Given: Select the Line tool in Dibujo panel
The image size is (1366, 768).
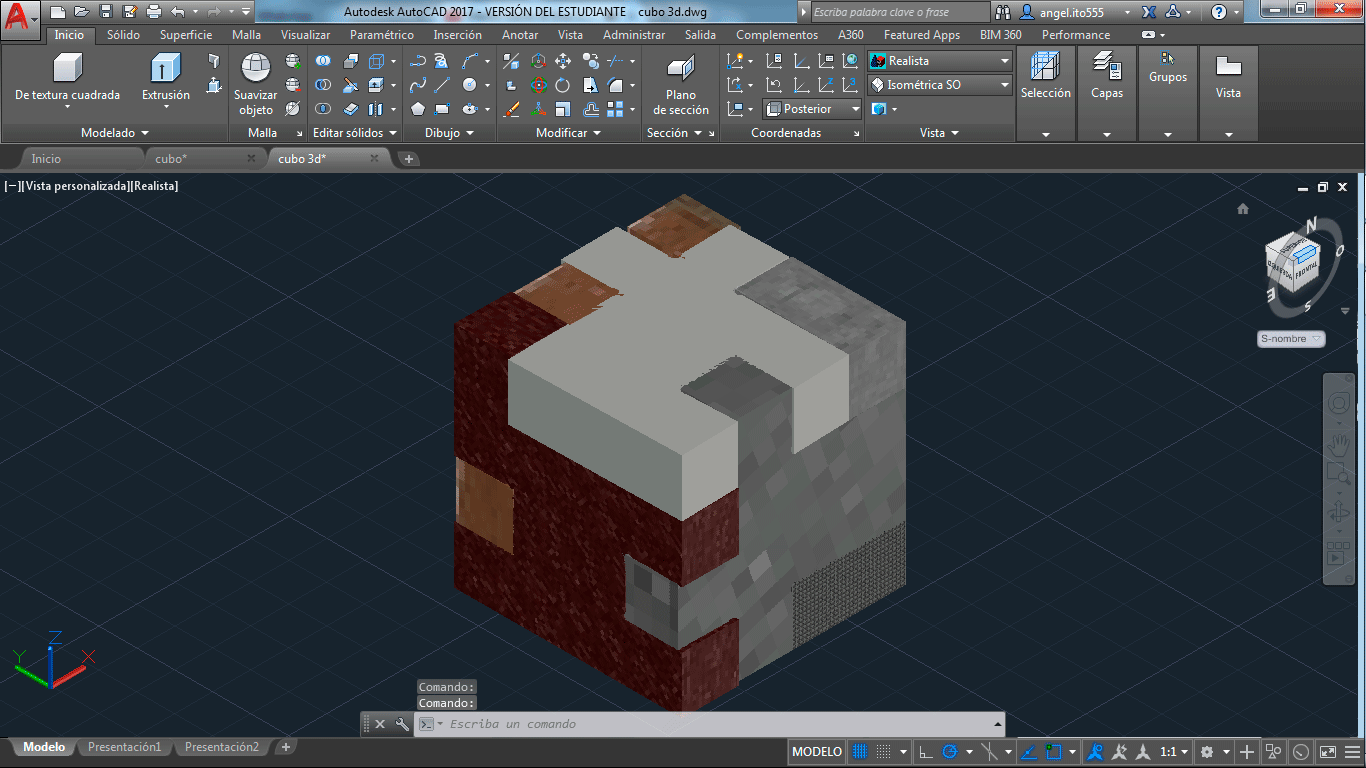Looking at the screenshot, I should click(x=442, y=85).
